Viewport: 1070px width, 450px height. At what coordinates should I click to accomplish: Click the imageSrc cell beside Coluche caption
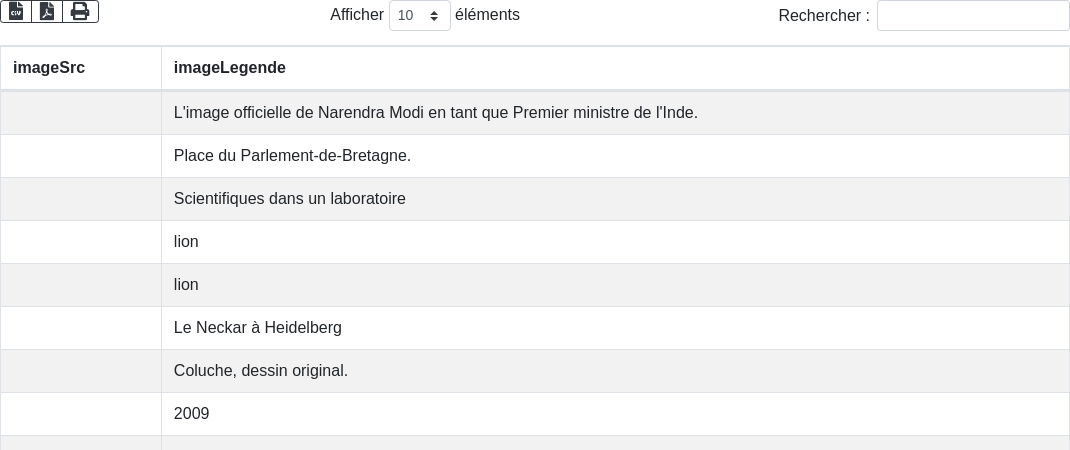tap(81, 371)
